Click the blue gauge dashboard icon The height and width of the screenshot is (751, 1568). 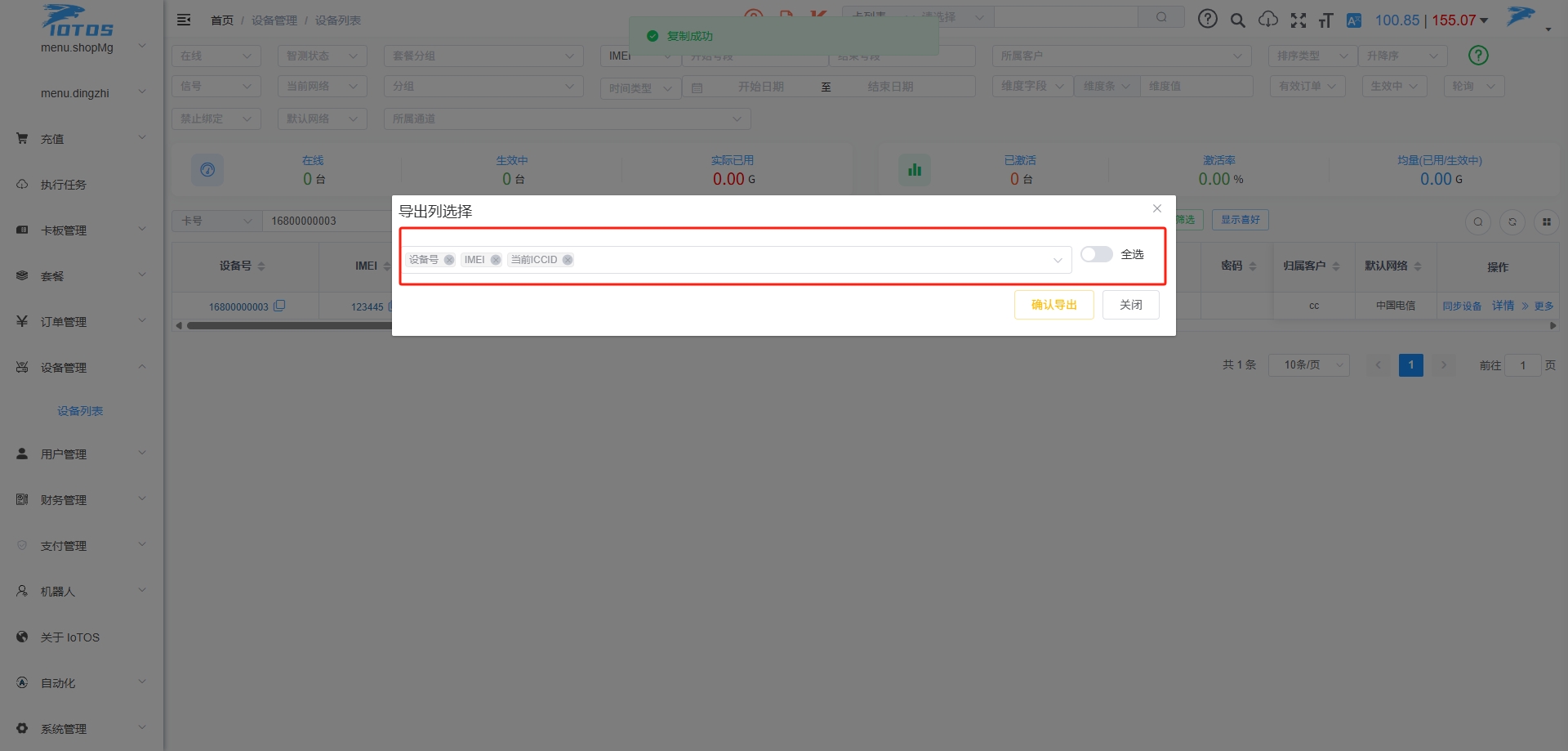[207, 170]
